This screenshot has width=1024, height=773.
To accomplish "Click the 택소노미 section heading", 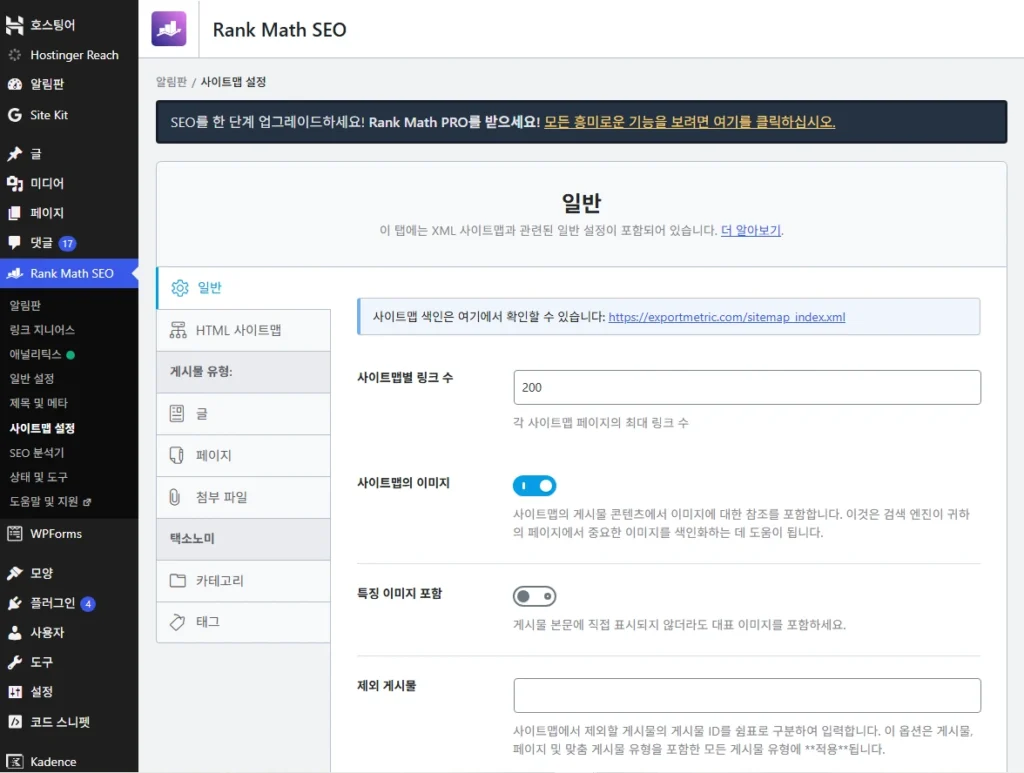I will 192,539.
